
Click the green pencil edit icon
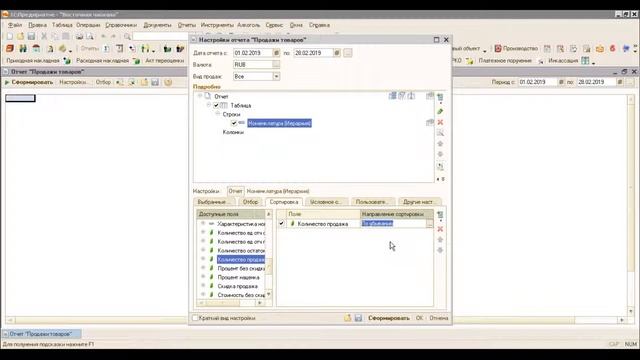(x=440, y=111)
